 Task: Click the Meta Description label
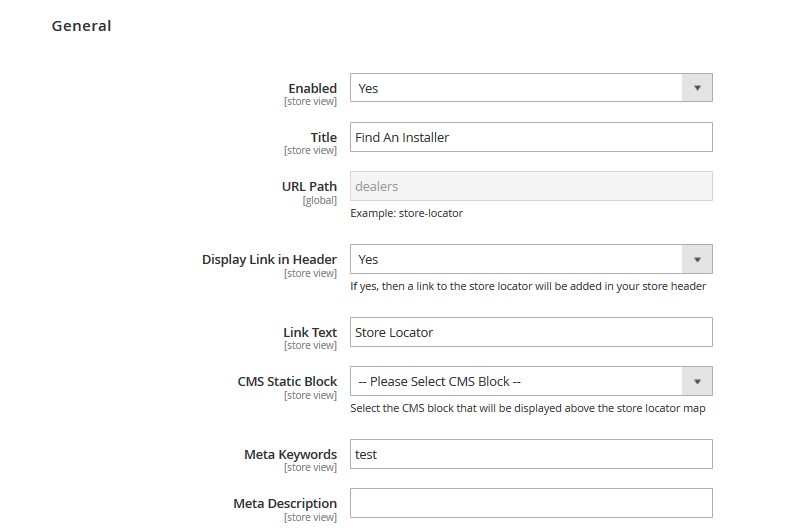coord(285,504)
